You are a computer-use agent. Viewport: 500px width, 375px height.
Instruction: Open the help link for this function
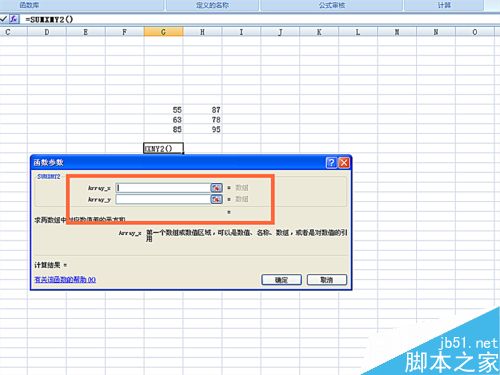[x=65, y=280]
